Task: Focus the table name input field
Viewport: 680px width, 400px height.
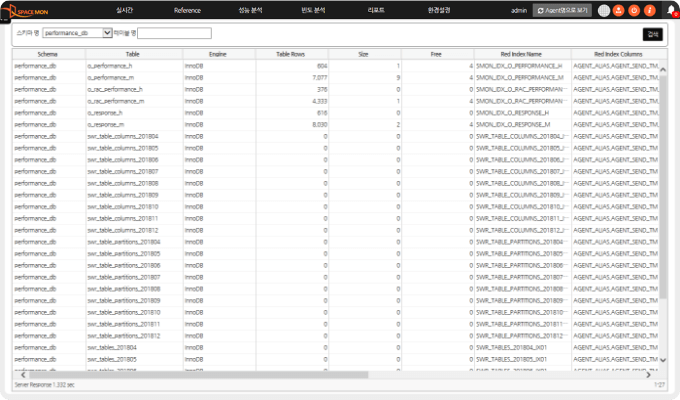Action: pos(174,33)
